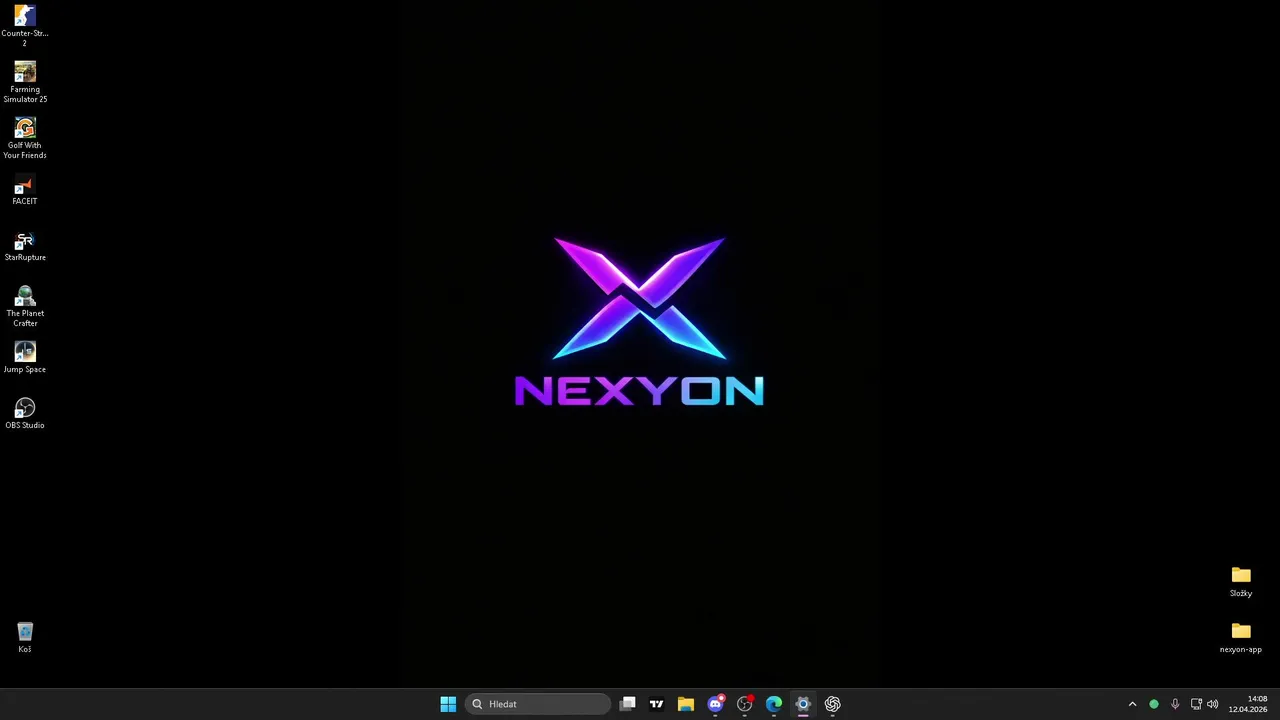Select the Counter-Strike 2 desktop shortcut
Viewport: 1280px width, 720px height.
(25, 26)
